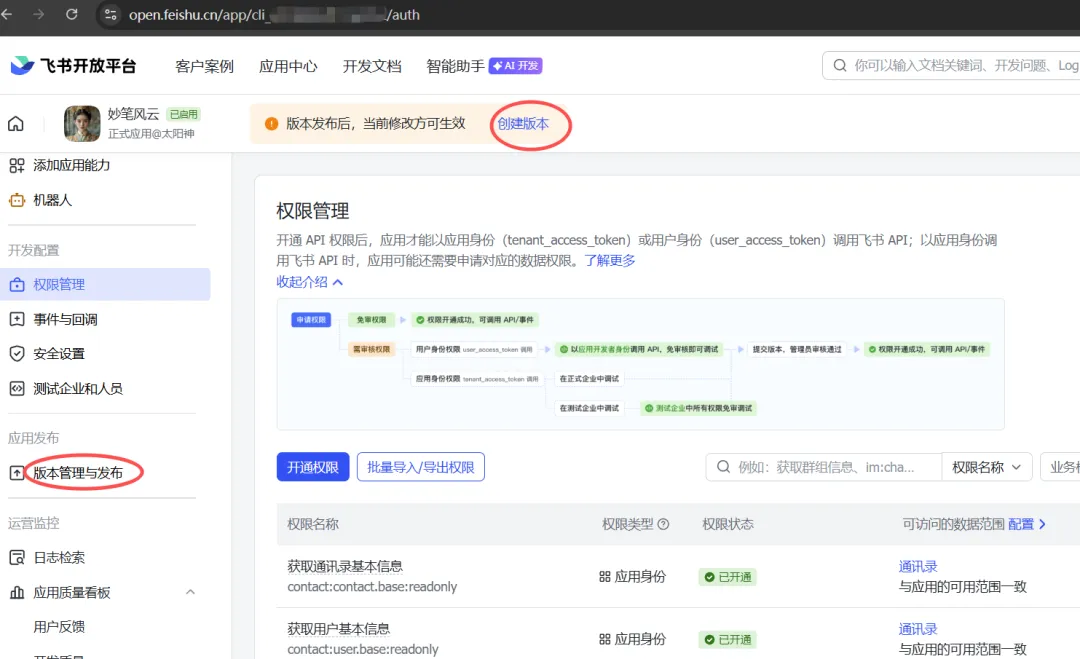Click the 妙笔风云 app avatar
1080x659 pixels.
point(82,123)
